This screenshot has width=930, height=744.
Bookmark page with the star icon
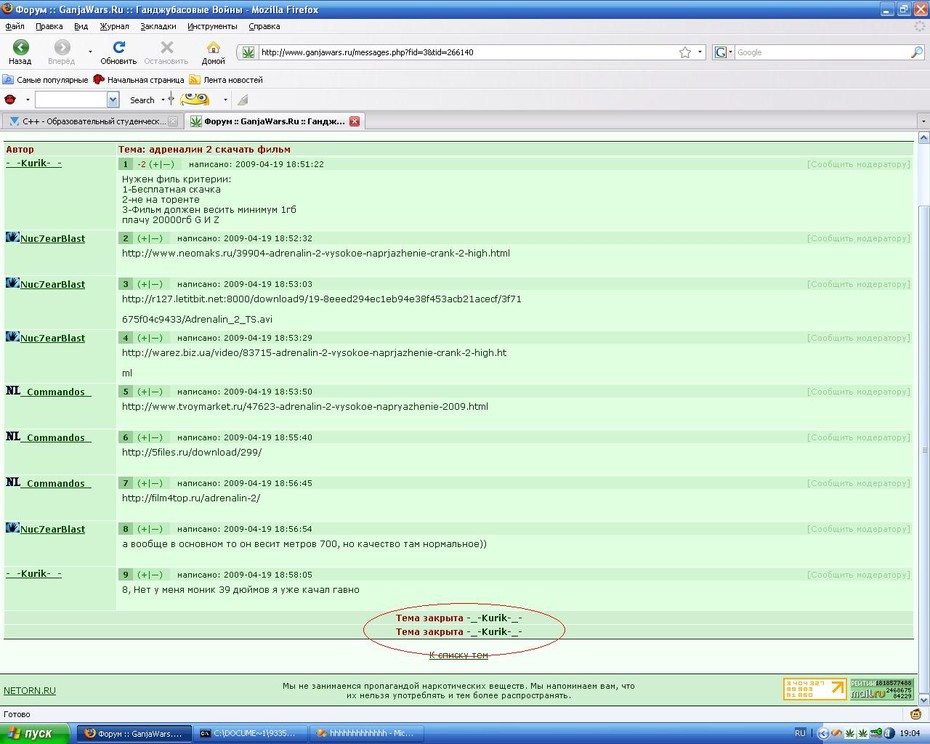click(x=685, y=52)
